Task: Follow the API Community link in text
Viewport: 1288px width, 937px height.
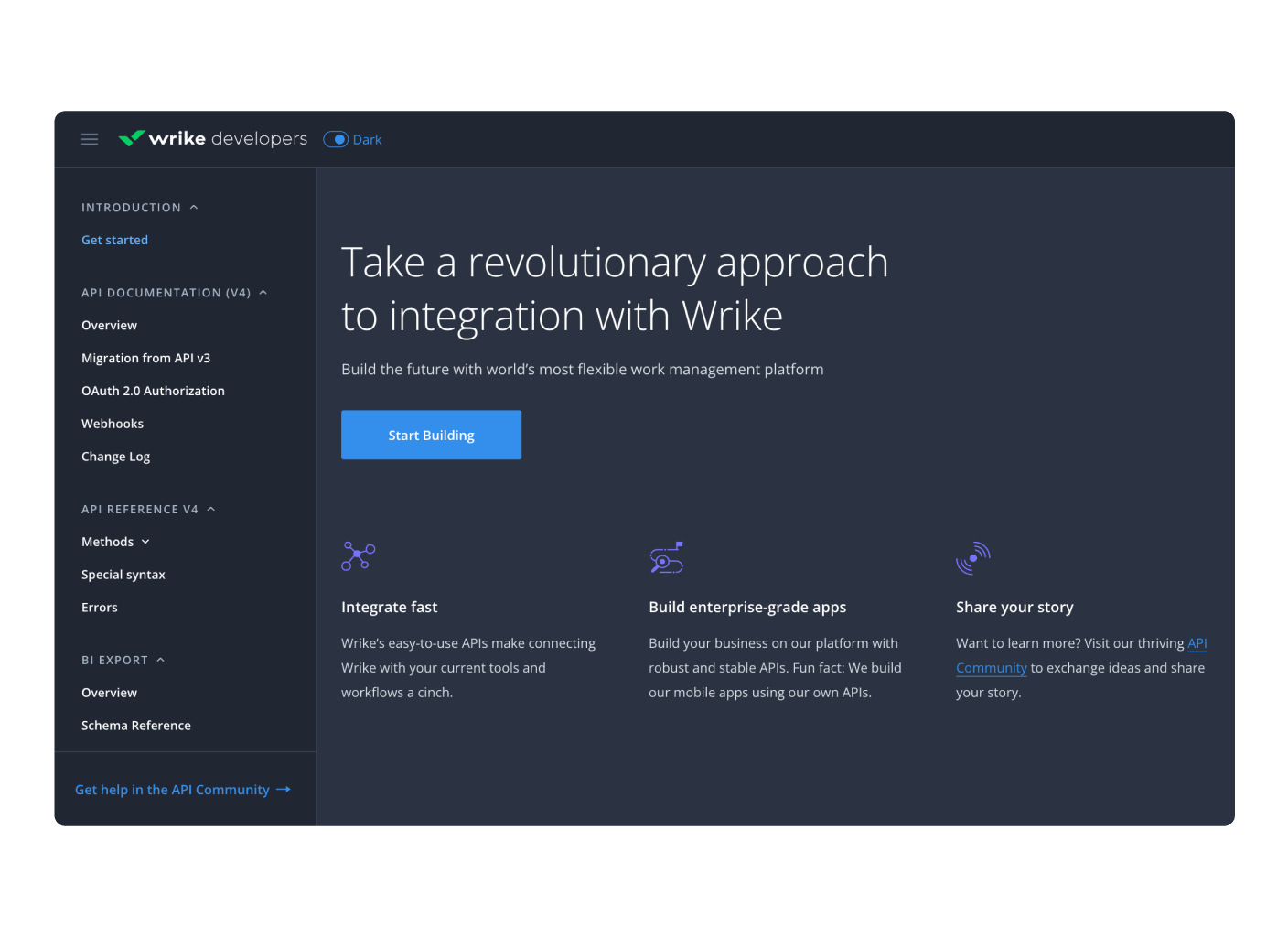Action: coord(992,668)
